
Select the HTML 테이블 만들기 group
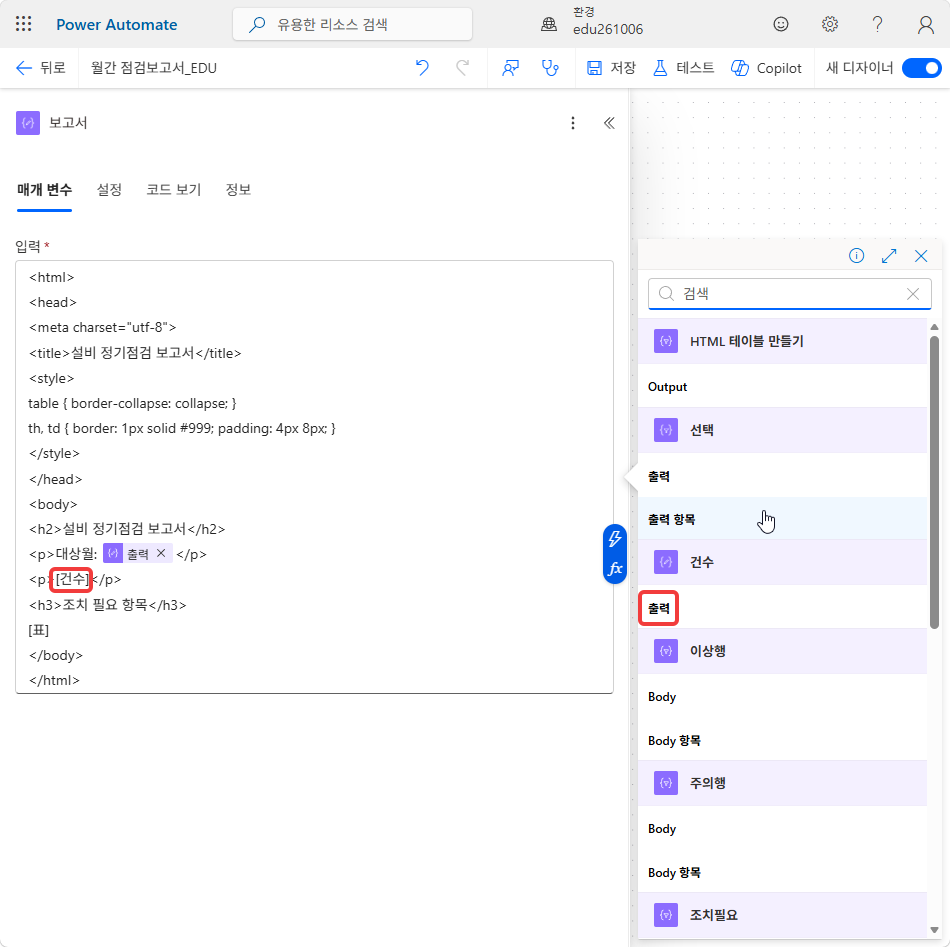coord(782,341)
